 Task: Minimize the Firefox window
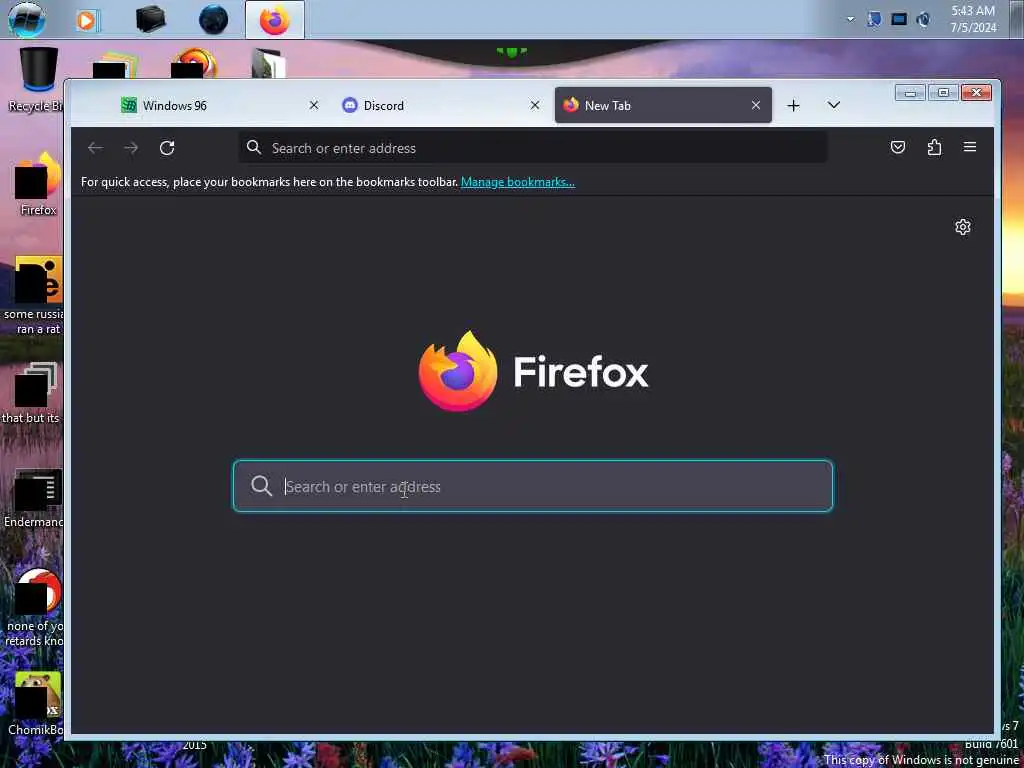pos(910,93)
